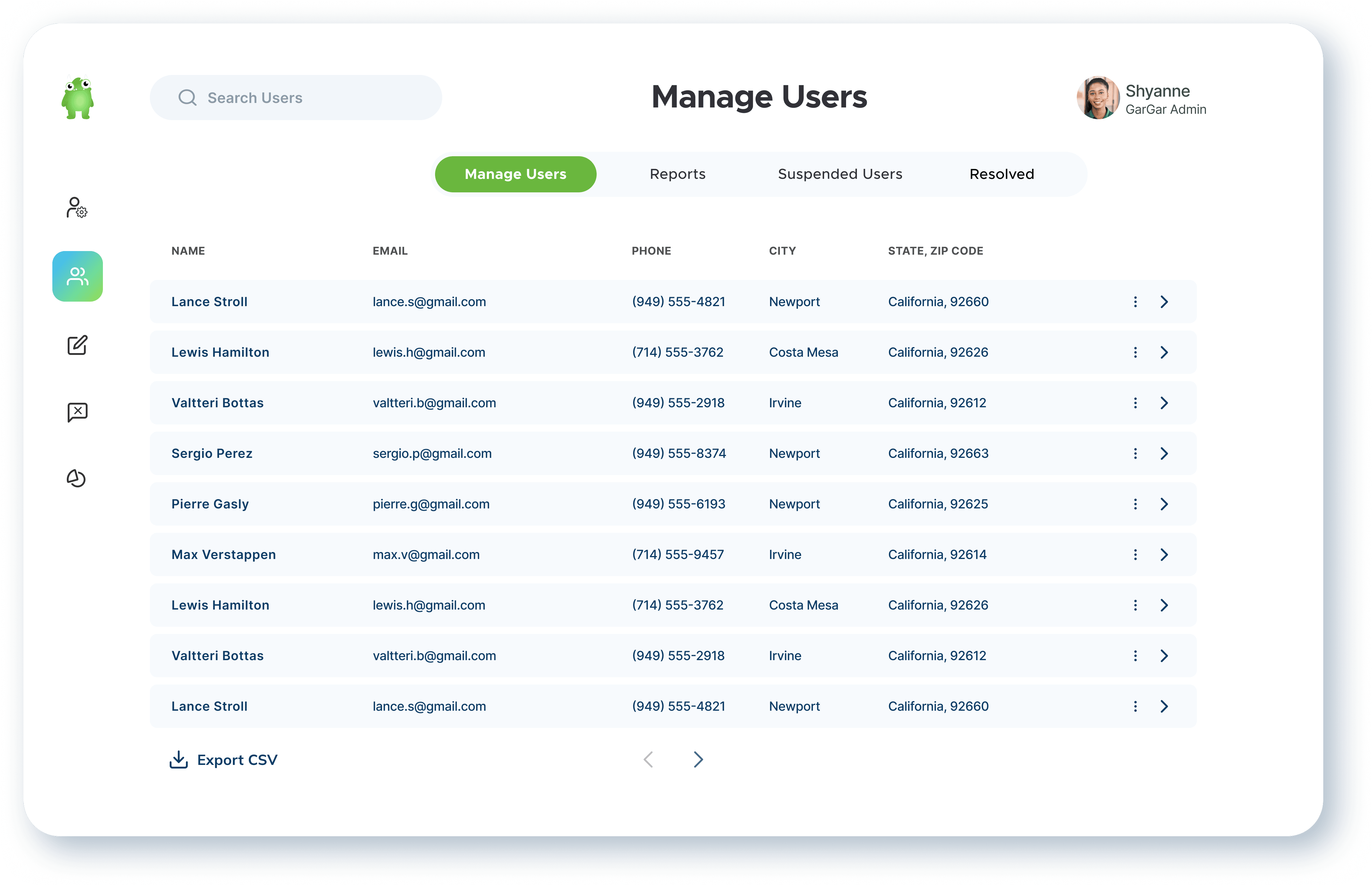Click the green GarGar monster logo
The width and height of the screenshot is (1372, 885).
pyautogui.click(x=78, y=98)
